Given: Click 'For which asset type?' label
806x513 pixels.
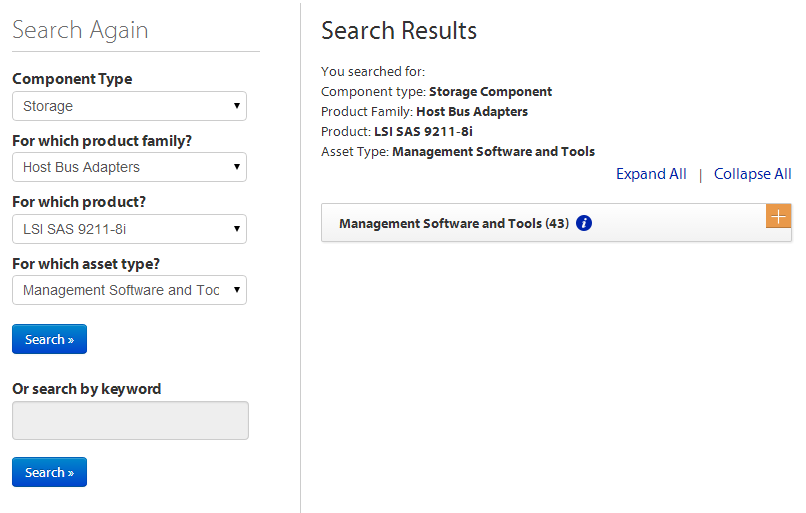Looking at the screenshot, I should (x=86, y=264).
